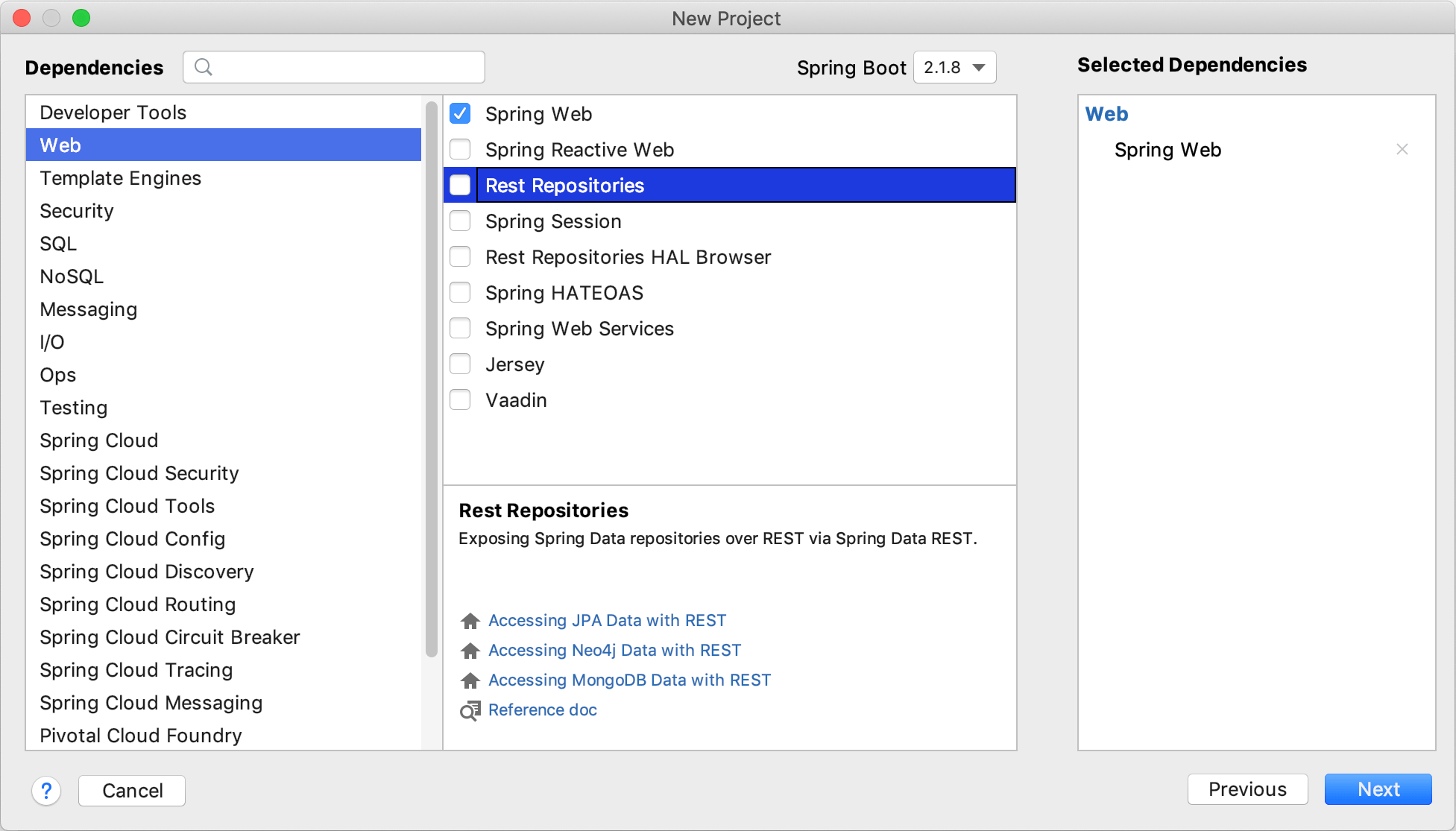1456x831 pixels.
Task: Enable Spring Session checkbox
Action: [x=462, y=221]
